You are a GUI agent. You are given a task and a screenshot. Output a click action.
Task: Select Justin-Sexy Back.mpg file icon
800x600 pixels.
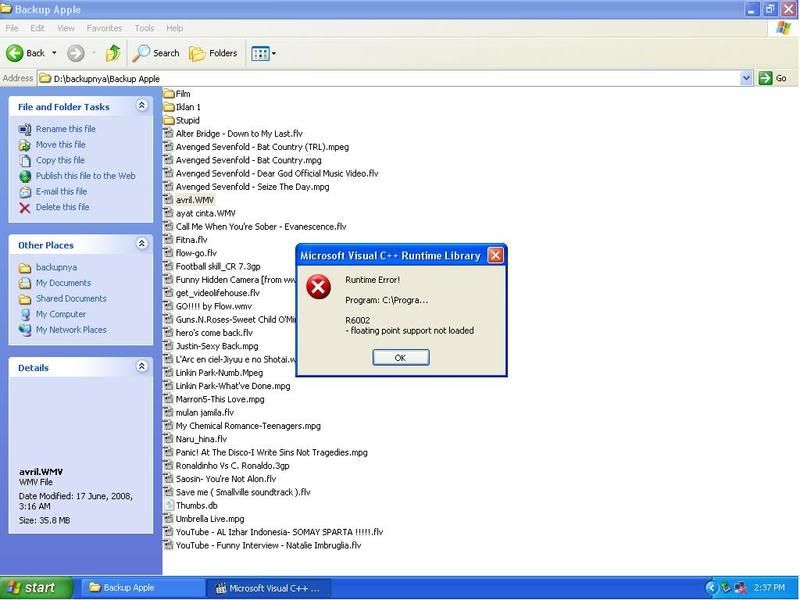[x=168, y=346]
